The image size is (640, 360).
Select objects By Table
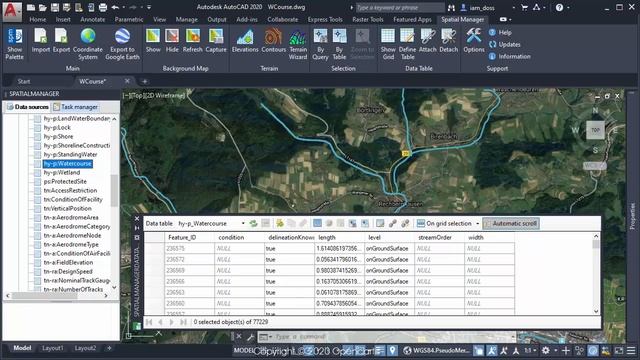(x=339, y=43)
